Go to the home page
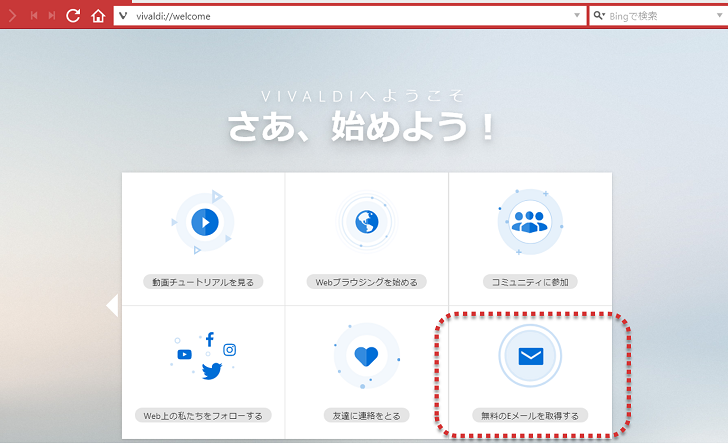 (x=98, y=16)
